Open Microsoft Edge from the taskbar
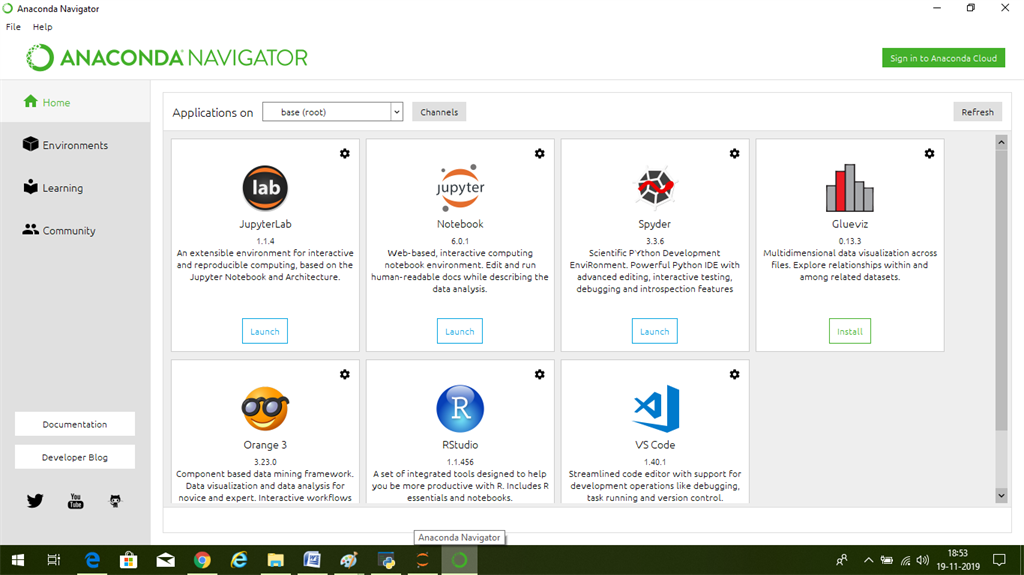The image size is (1024, 575). [93, 560]
